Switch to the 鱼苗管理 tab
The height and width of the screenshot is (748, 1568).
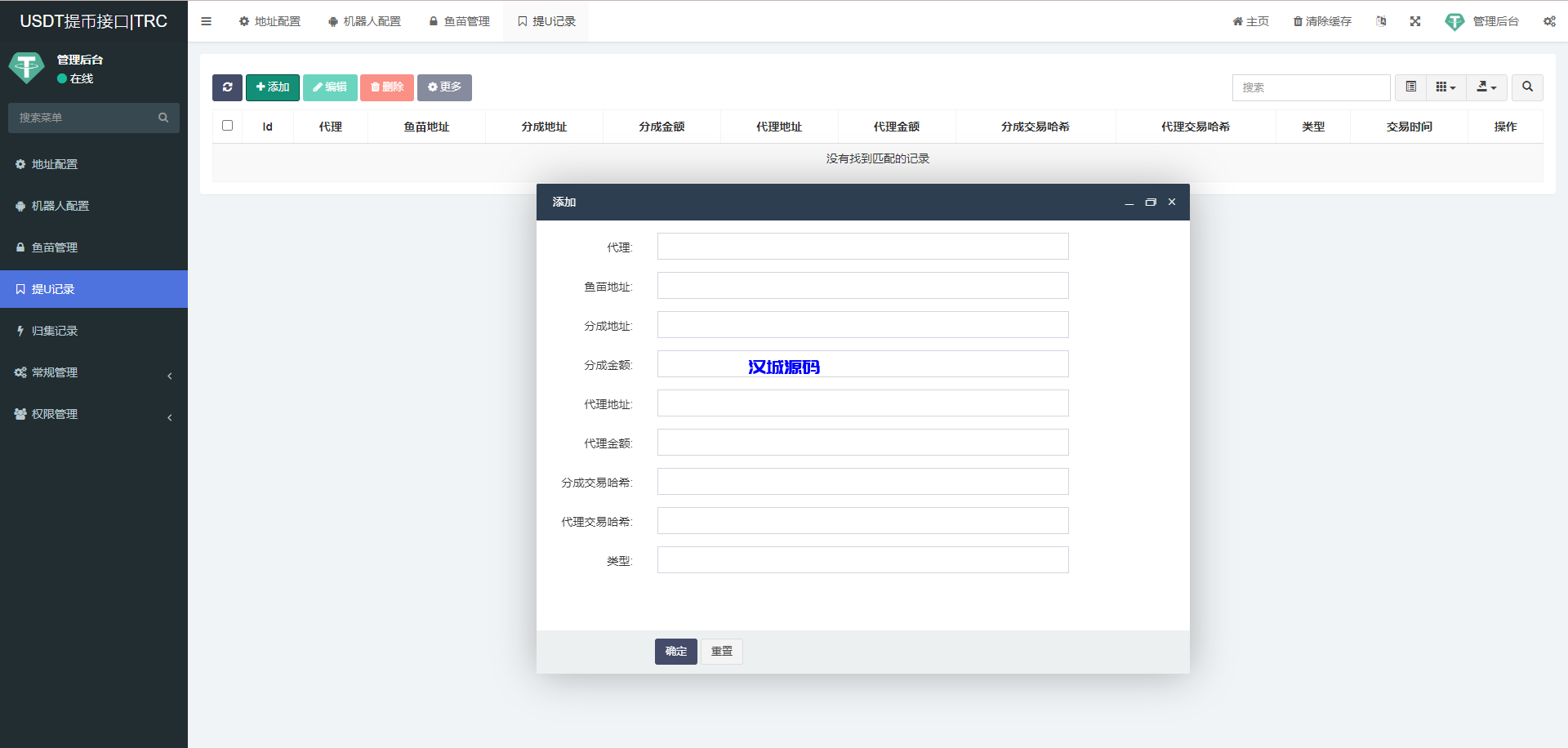click(459, 21)
